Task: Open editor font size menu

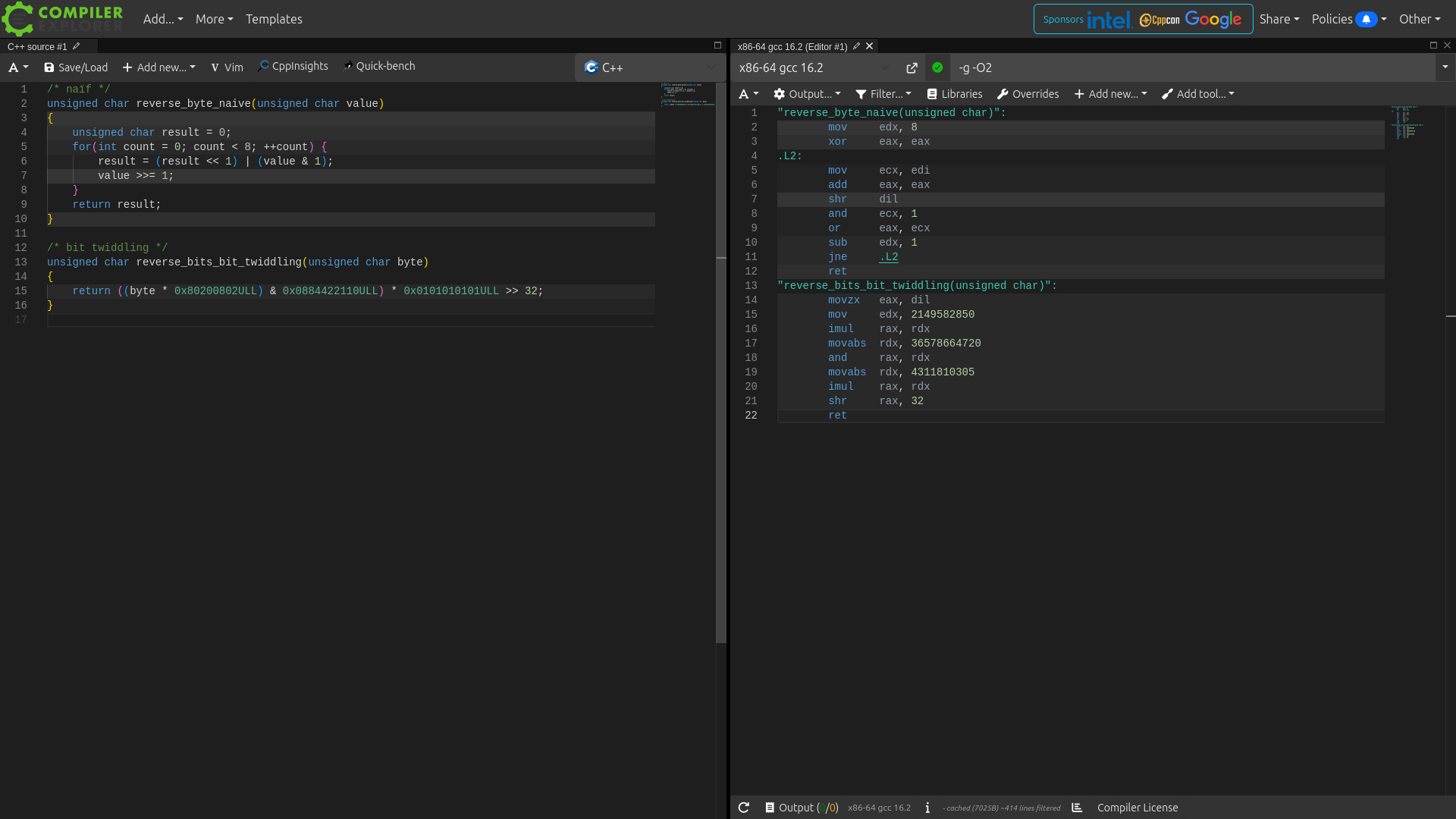Action: 18,67
